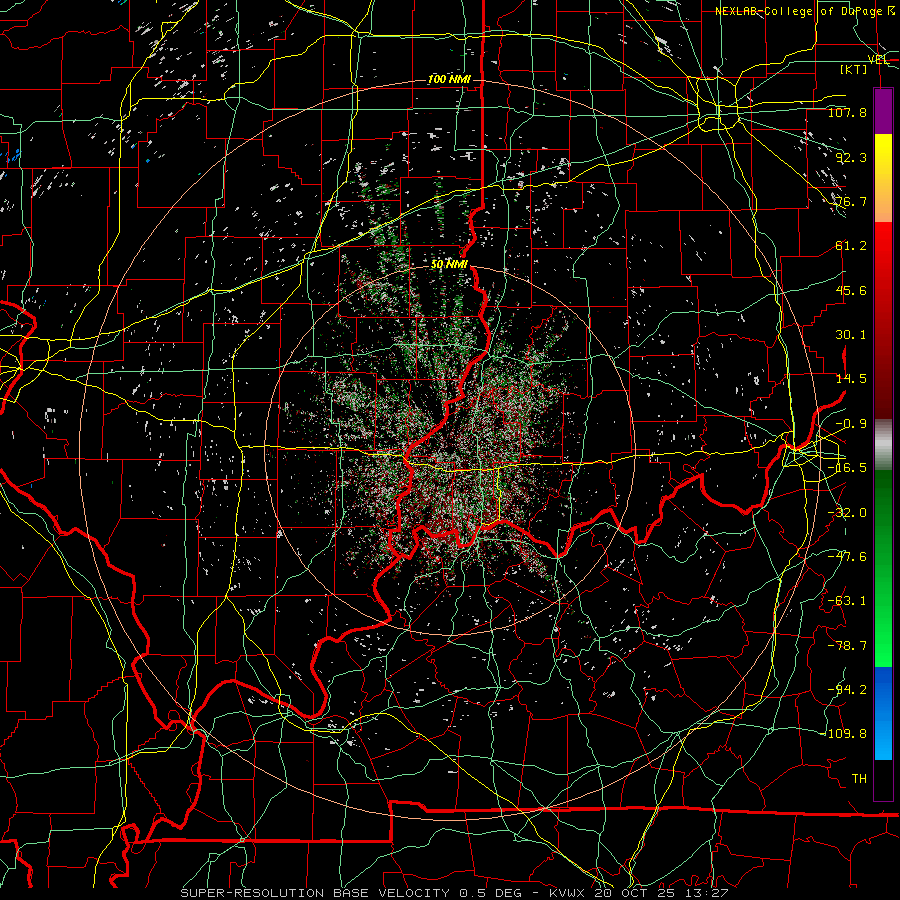Click the -32.0 legend value

coord(847,513)
